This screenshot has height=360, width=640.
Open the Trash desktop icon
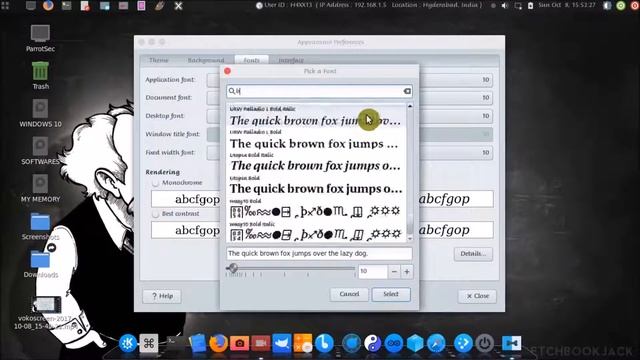pyautogui.click(x=40, y=76)
